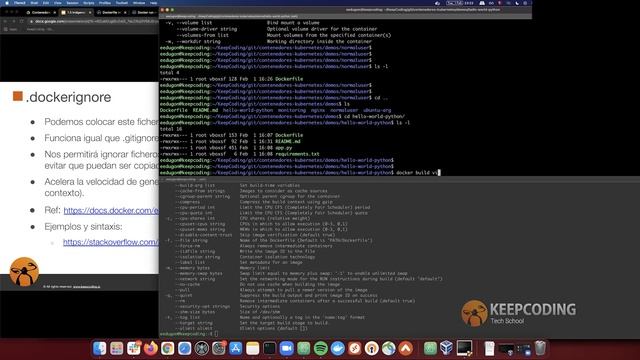Open the Session menu

pos(72,3)
